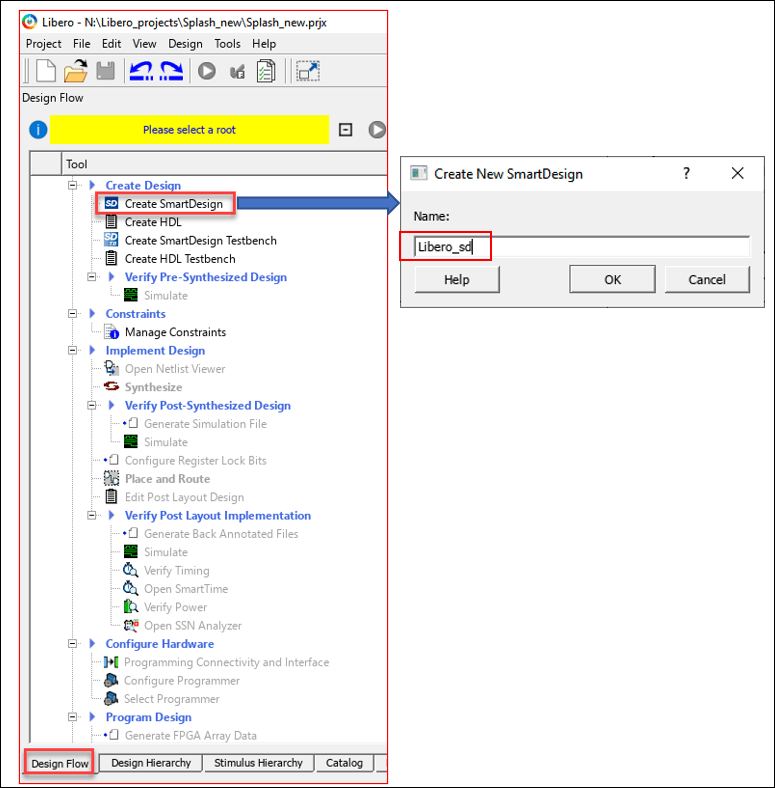Click the blue info icon beside root banner
Viewport: 775px width, 788px height.
[37, 130]
